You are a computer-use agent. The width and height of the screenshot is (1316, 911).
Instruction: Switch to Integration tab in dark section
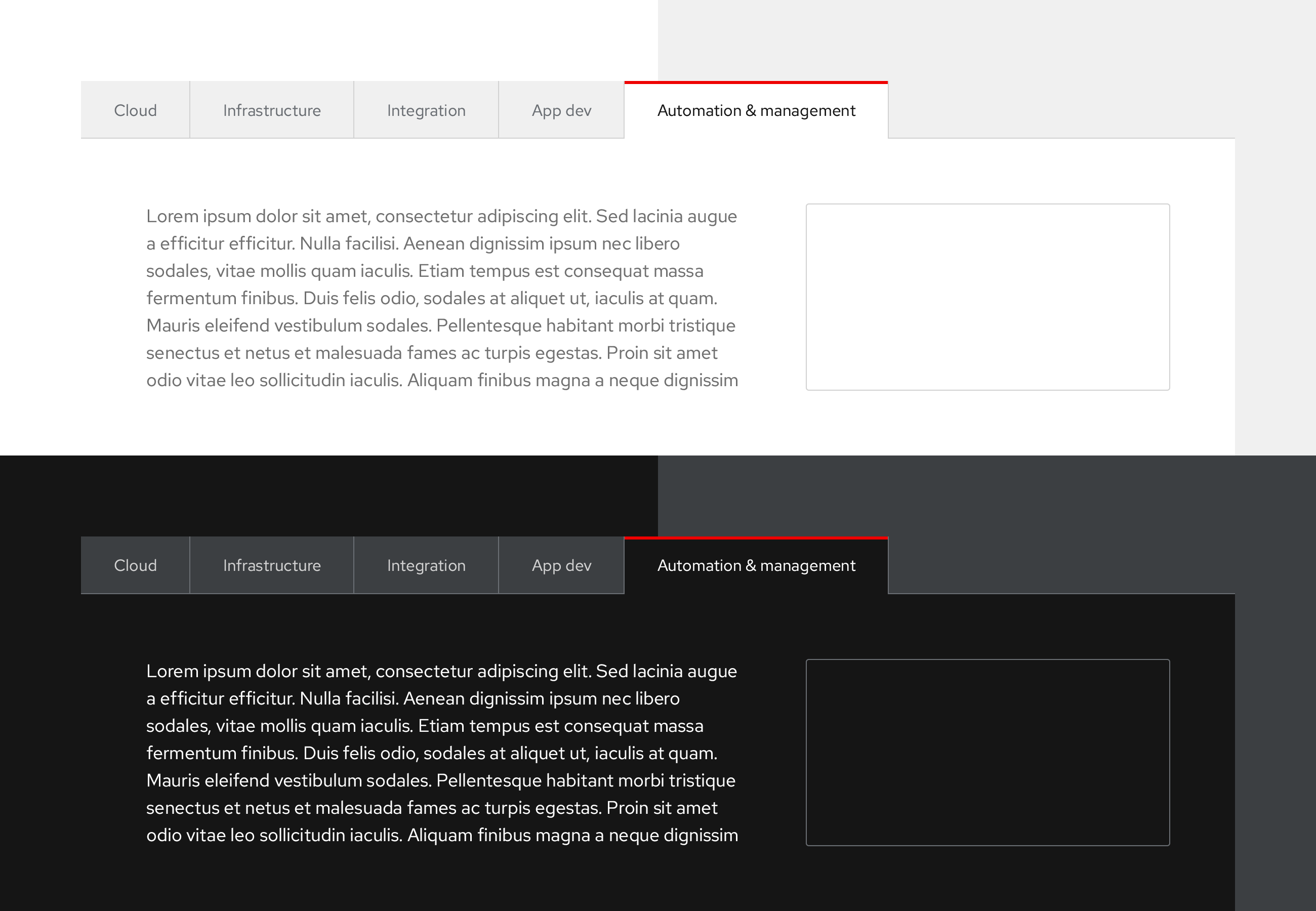426,565
